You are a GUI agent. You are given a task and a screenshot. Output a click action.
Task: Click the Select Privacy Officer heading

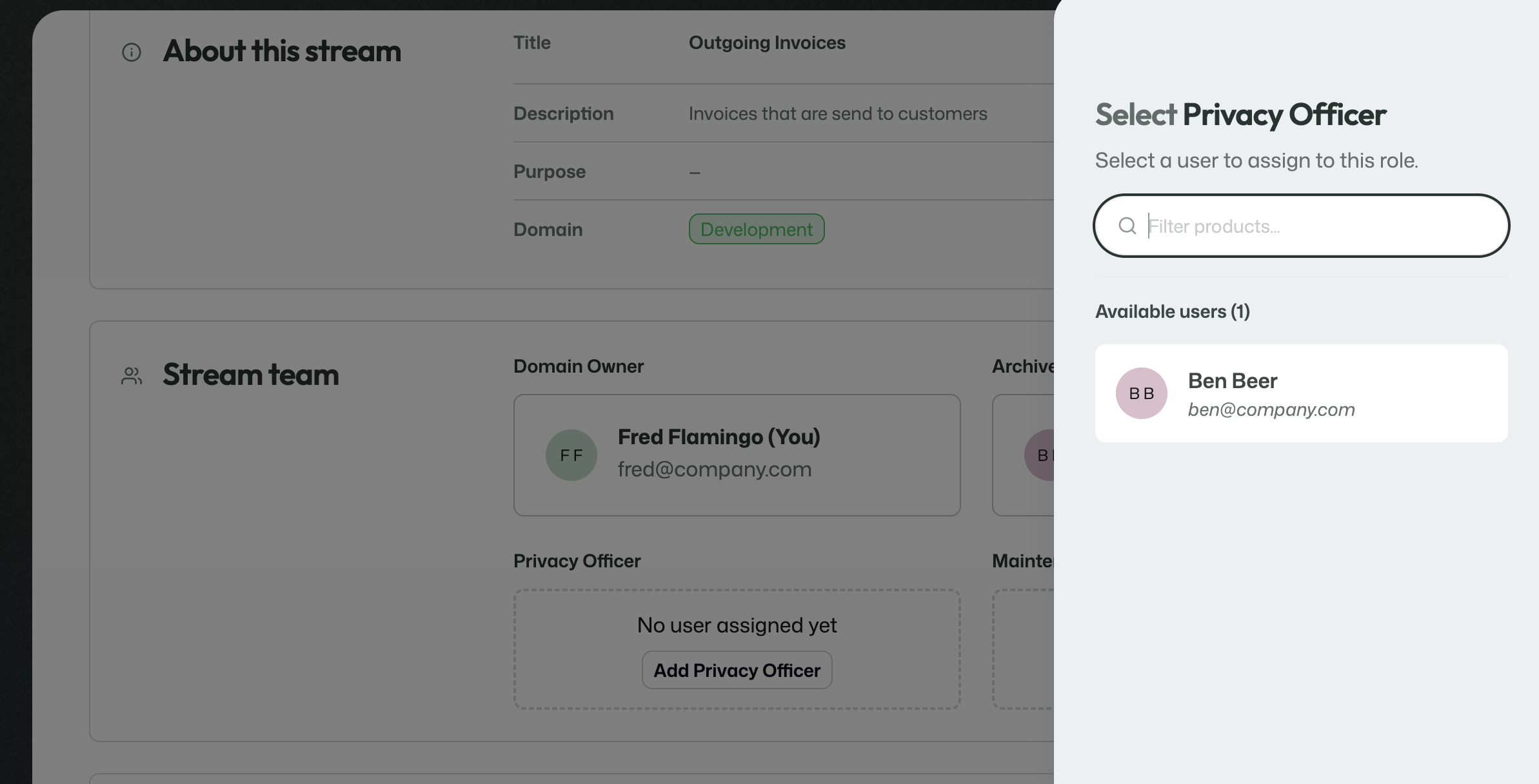tap(1240, 115)
